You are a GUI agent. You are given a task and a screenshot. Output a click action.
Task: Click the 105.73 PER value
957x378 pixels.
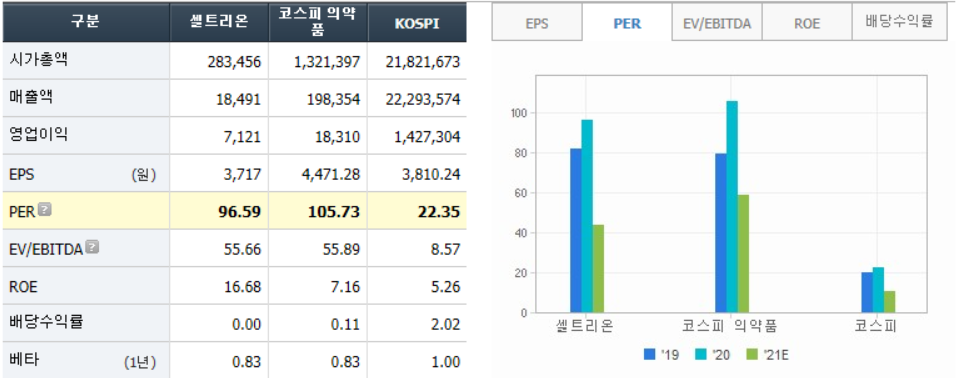click(334, 212)
